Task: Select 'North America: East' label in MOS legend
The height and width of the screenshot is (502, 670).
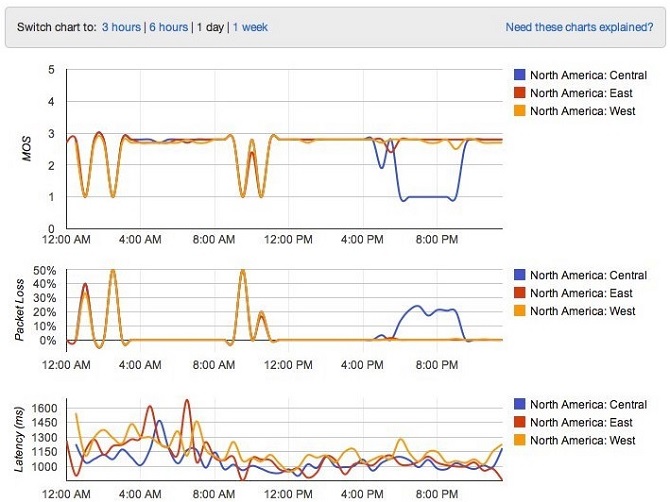Action: click(x=581, y=93)
